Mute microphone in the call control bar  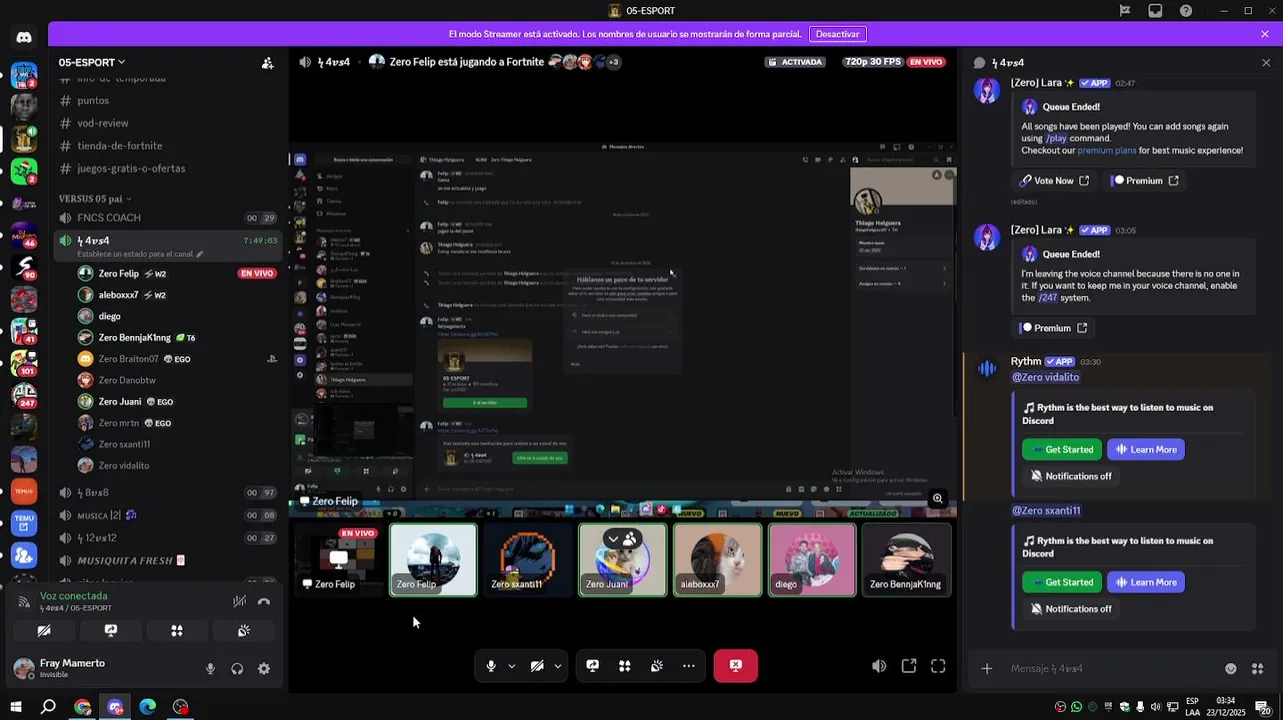(491, 666)
